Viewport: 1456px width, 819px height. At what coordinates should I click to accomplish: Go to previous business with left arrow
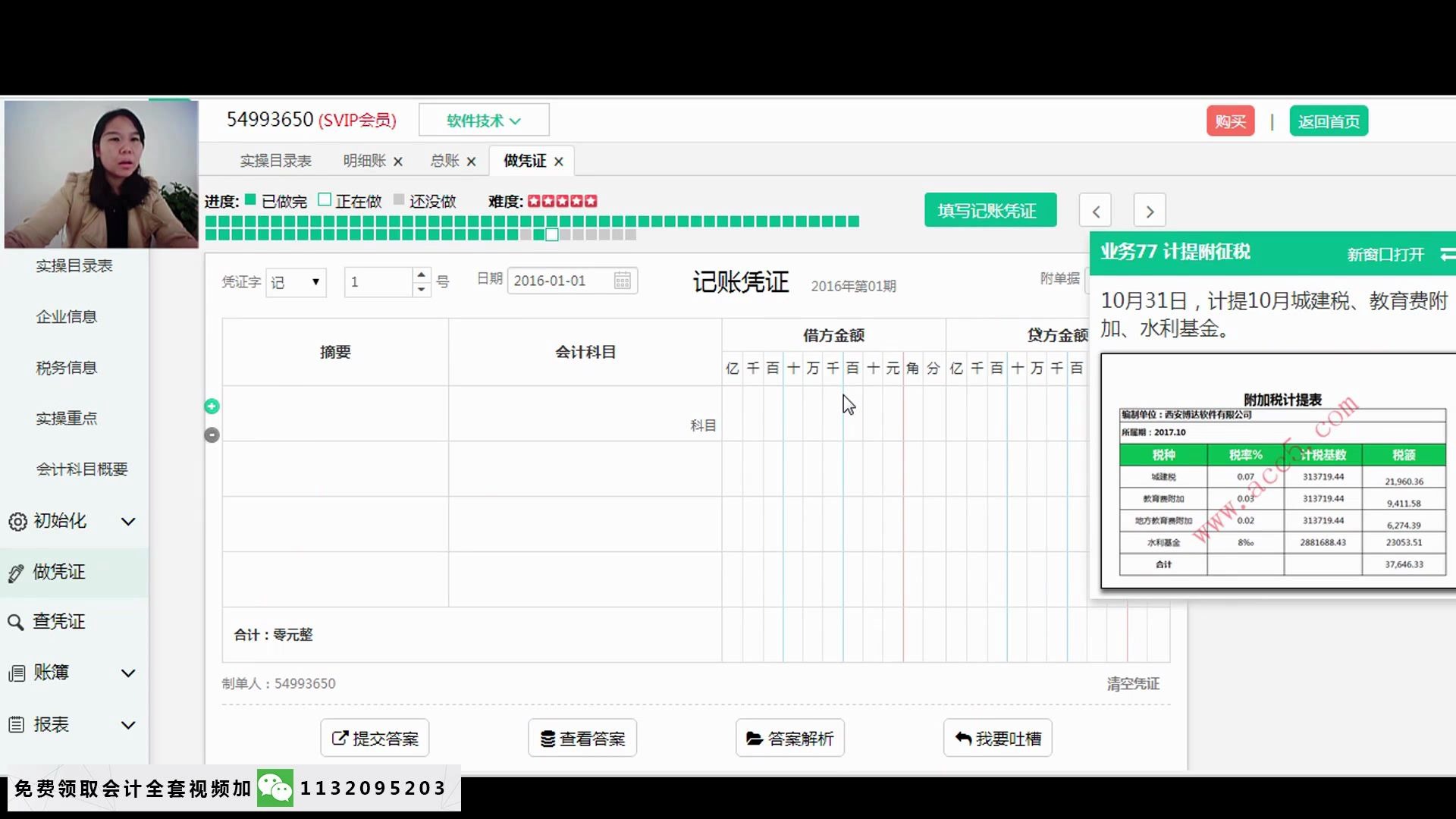[1095, 211]
